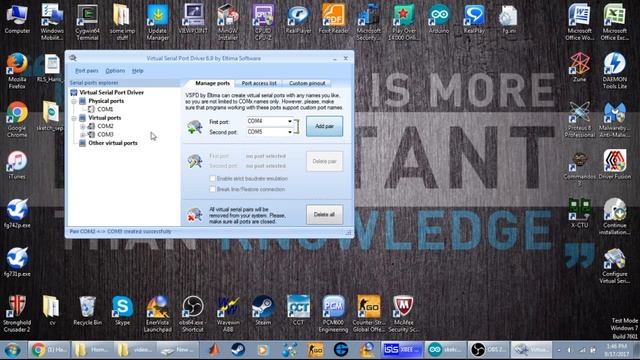Click the taskbar clock

coord(617,350)
